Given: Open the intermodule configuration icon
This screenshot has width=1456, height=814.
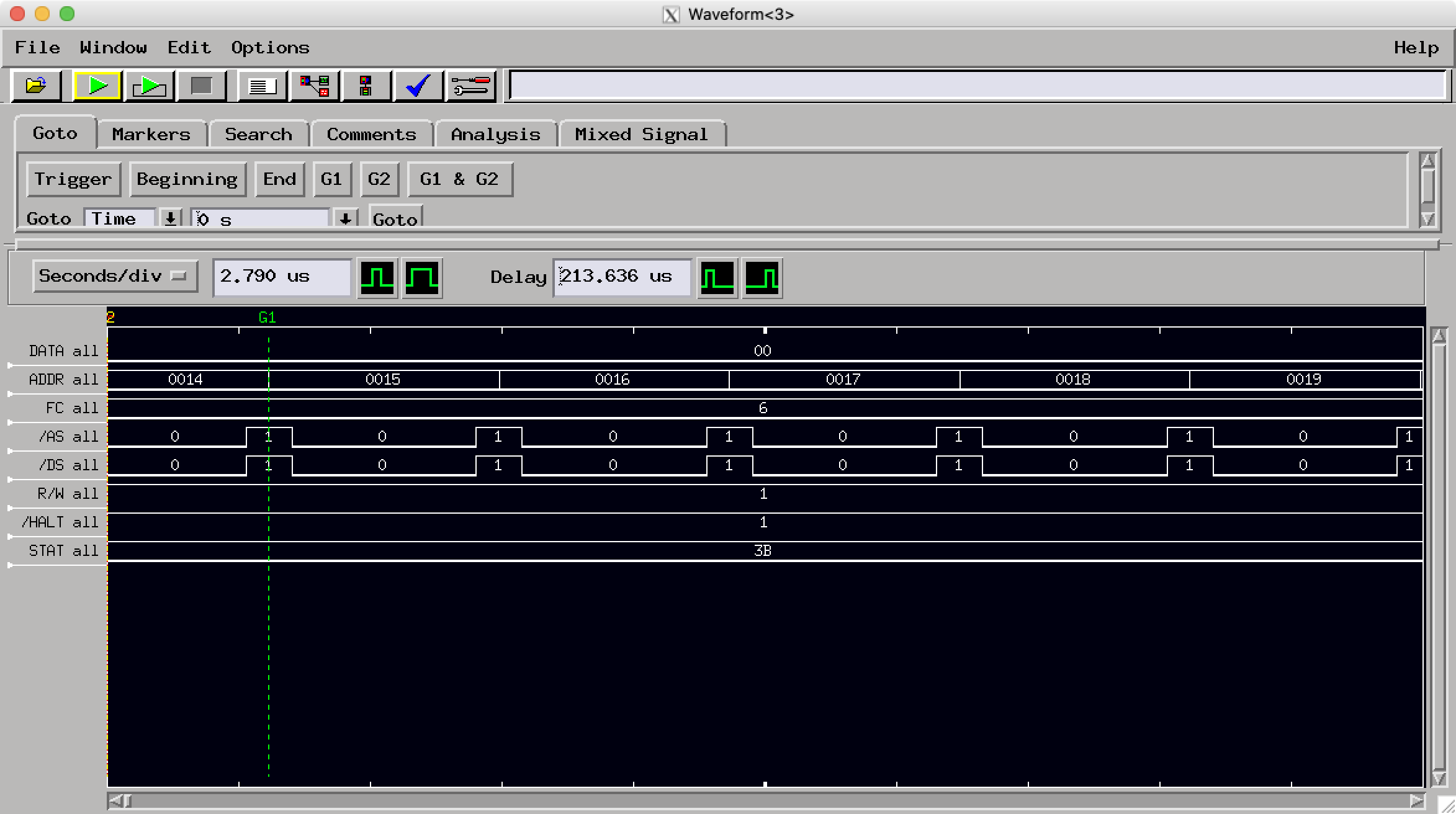Looking at the screenshot, I should point(313,86).
